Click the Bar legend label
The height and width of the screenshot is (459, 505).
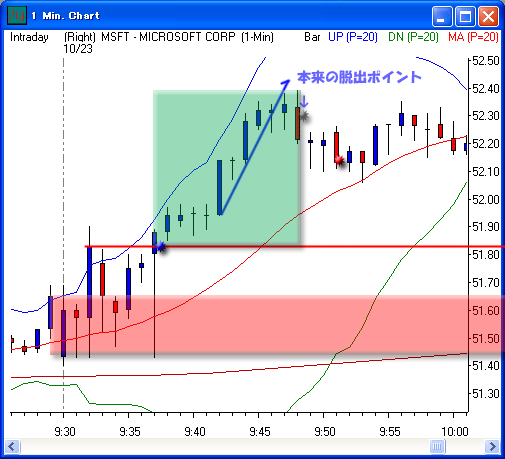coord(312,37)
